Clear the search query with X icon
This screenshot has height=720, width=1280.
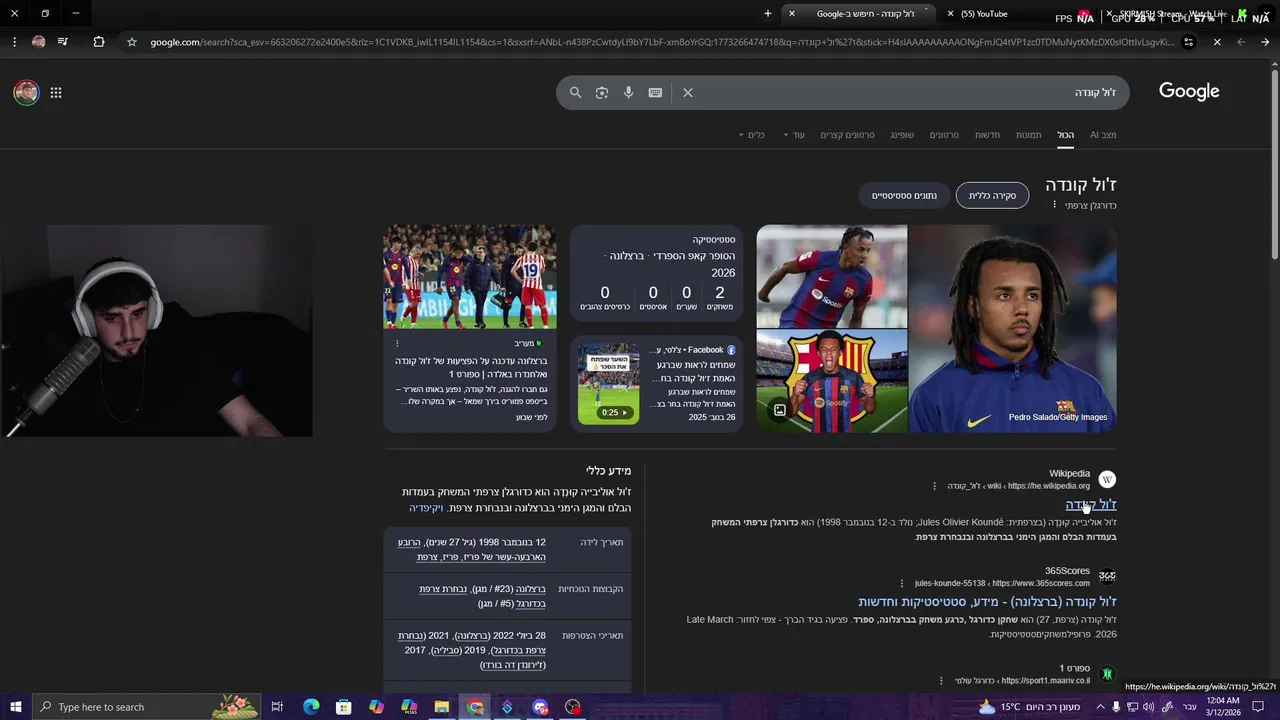pos(688,92)
